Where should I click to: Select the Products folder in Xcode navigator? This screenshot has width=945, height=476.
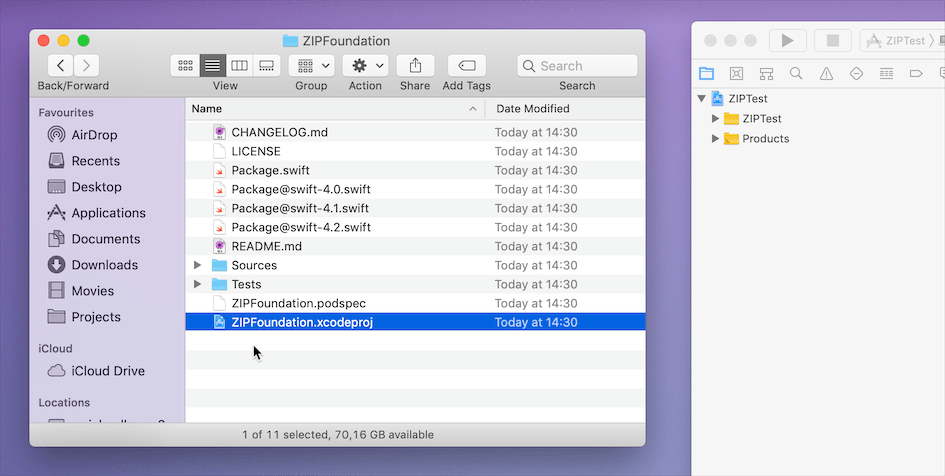point(756,139)
